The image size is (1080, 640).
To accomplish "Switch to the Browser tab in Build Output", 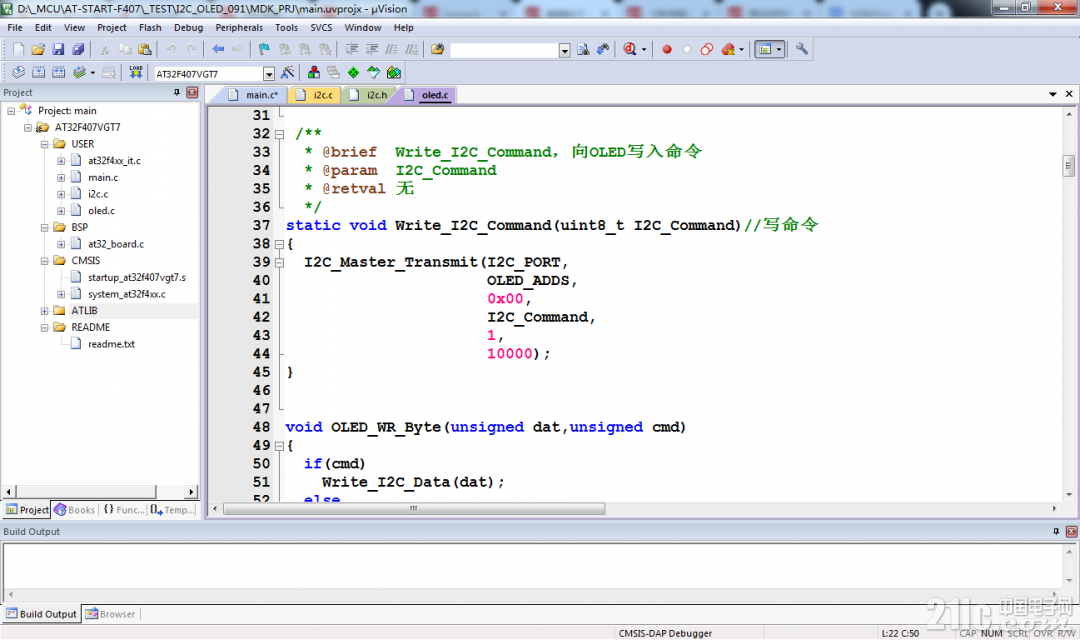I will (x=110, y=614).
